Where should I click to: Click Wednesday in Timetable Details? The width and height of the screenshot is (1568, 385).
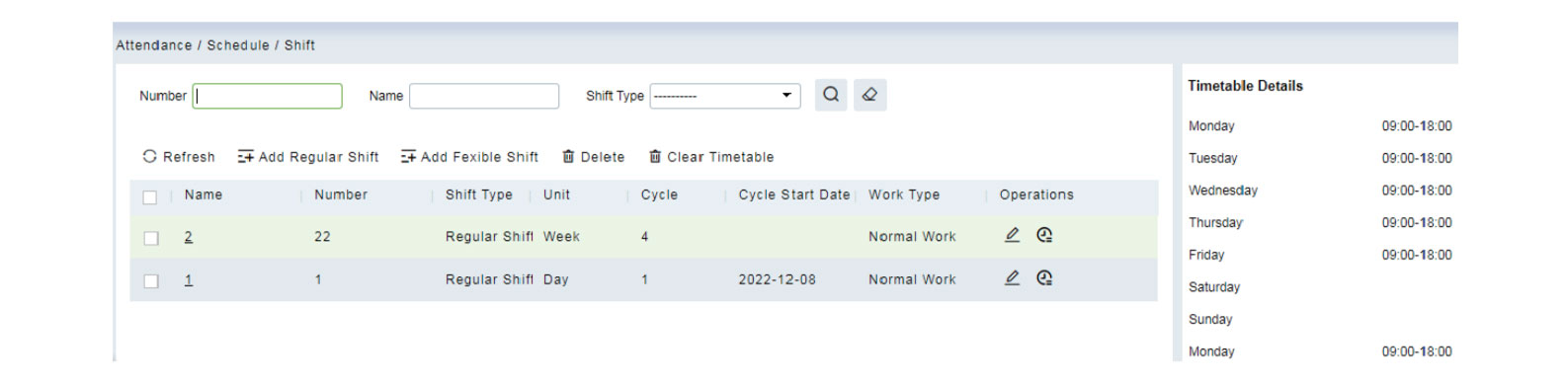coord(1223,191)
